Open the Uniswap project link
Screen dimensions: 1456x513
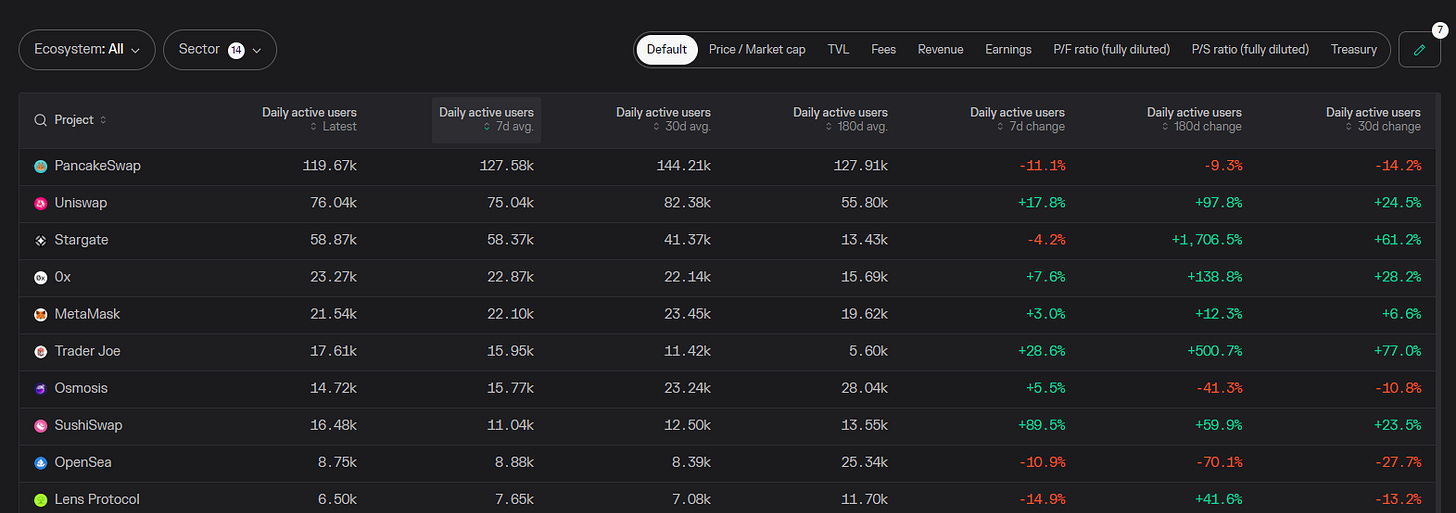point(81,203)
